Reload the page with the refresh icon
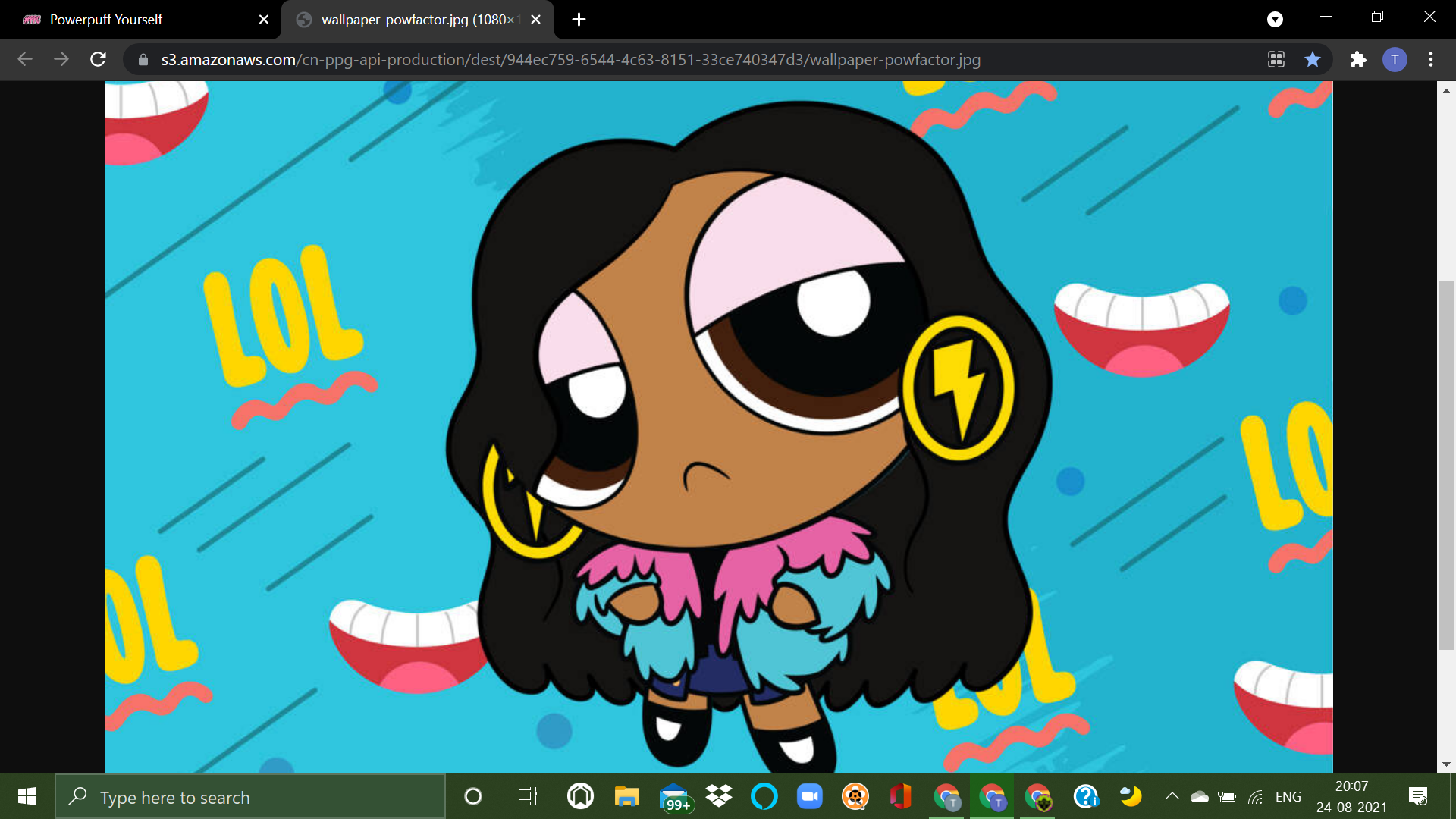Image resolution: width=1456 pixels, height=819 pixels. [x=98, y=59]
